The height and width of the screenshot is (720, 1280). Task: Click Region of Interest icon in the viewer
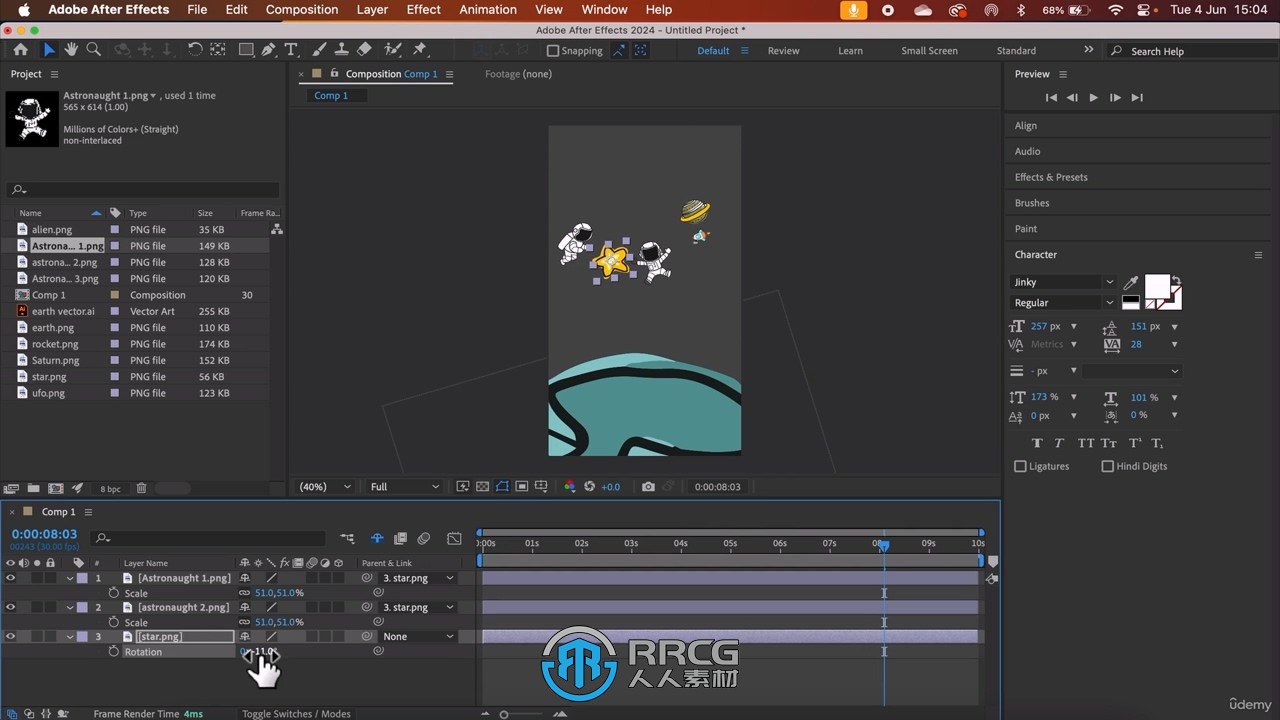522,487
